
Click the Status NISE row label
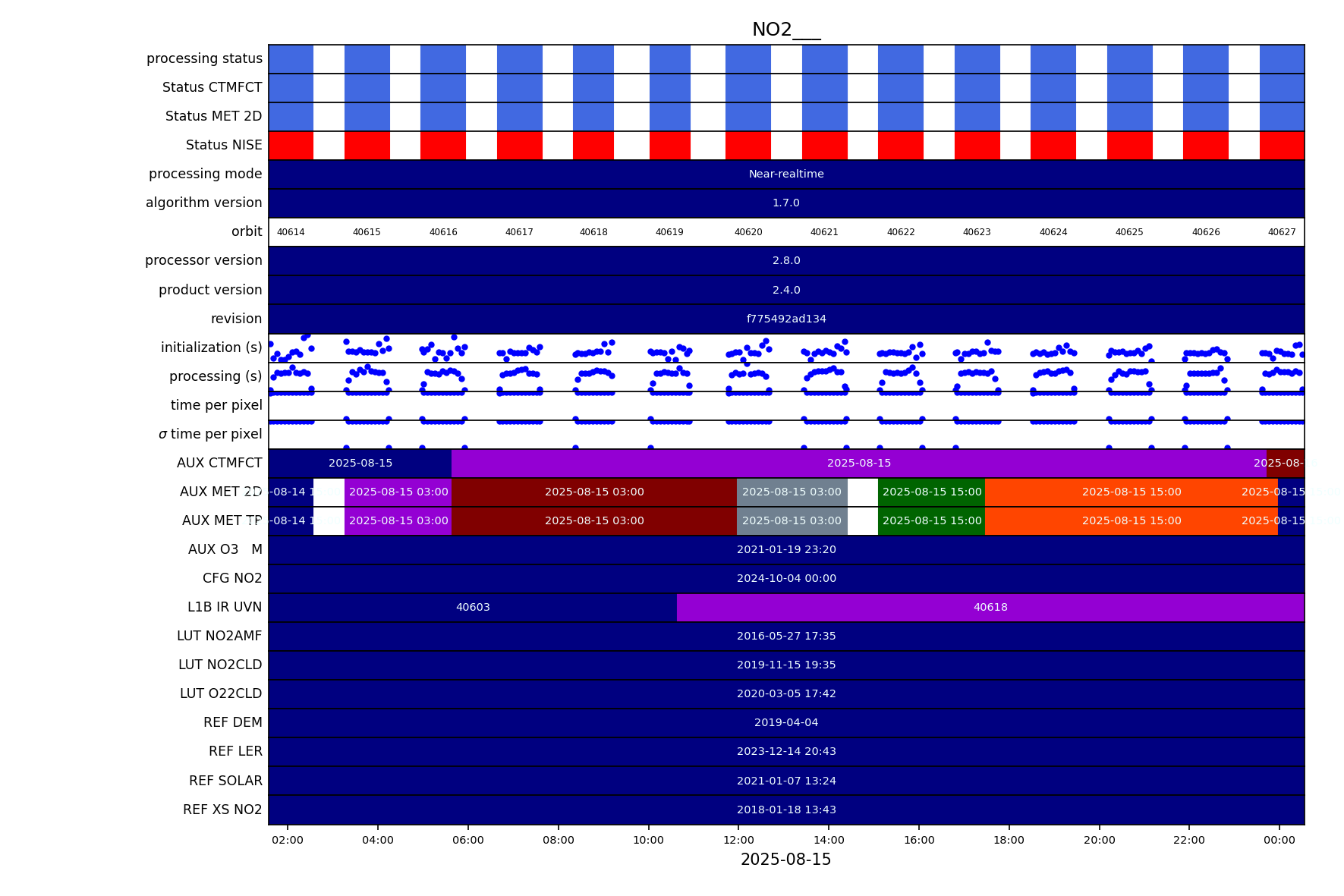[x=224, y=146]
